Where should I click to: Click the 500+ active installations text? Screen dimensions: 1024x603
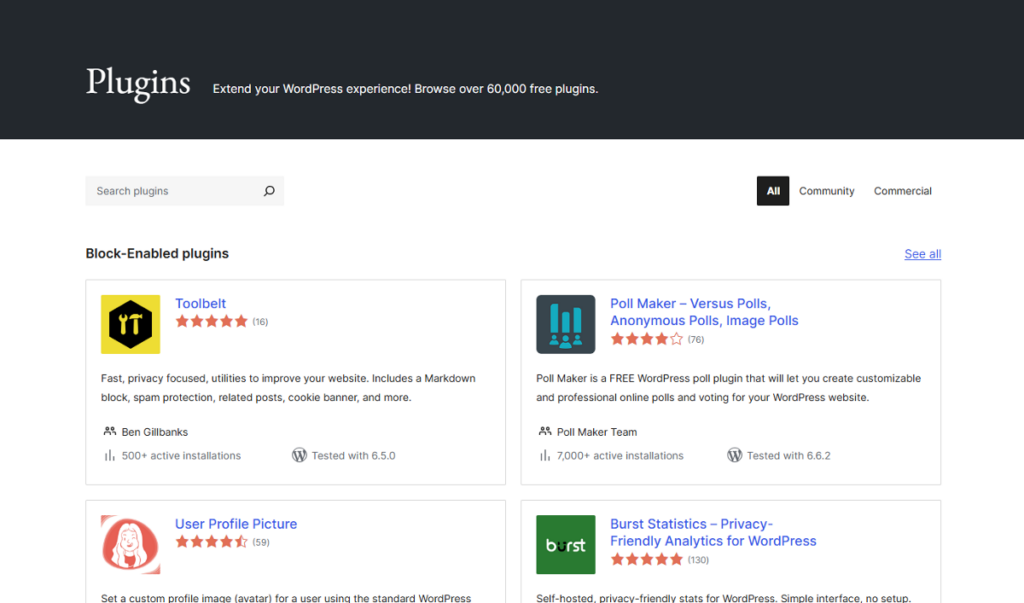pyautogui.click(x=181, y=455)
